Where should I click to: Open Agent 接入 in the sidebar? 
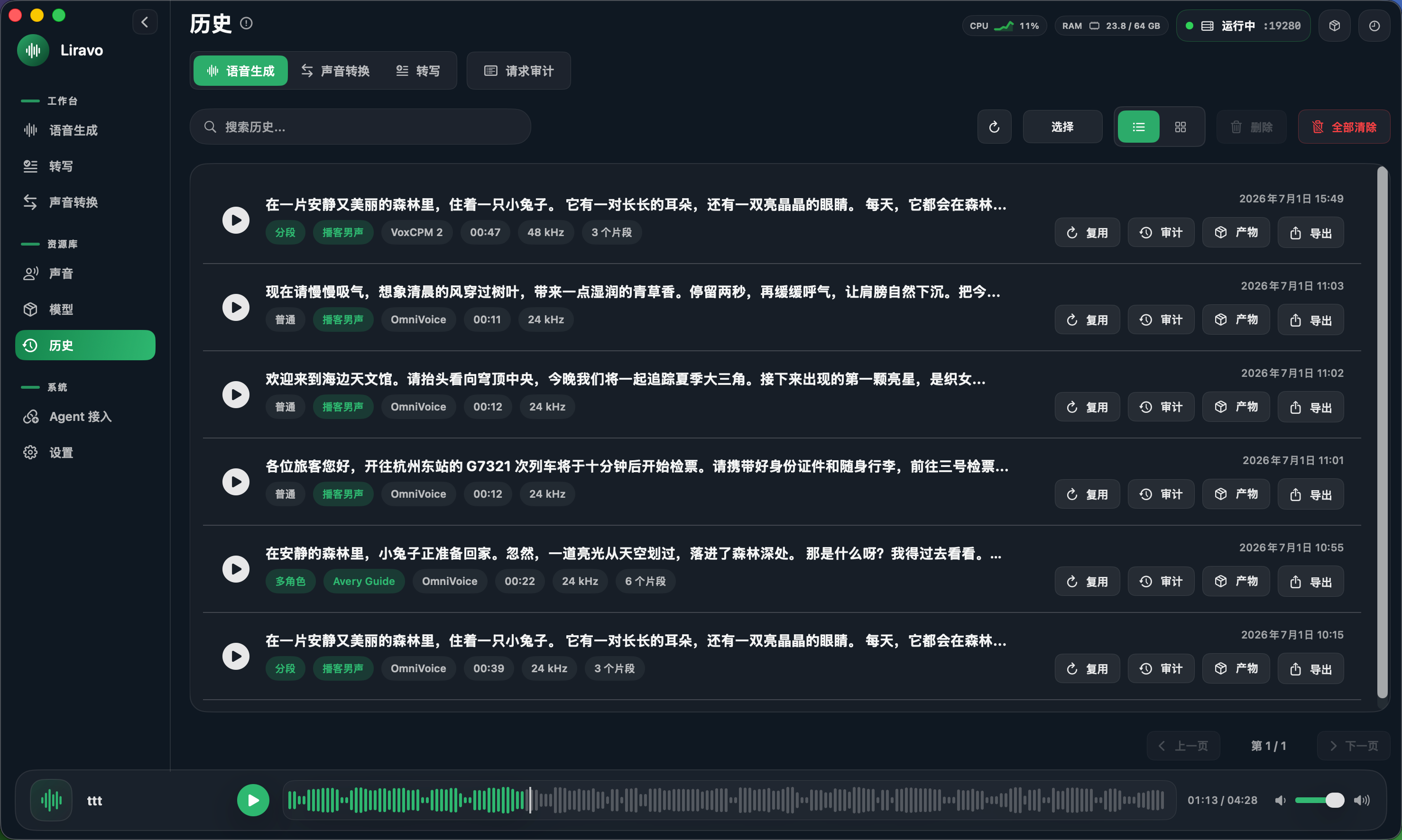pos(85,417)
